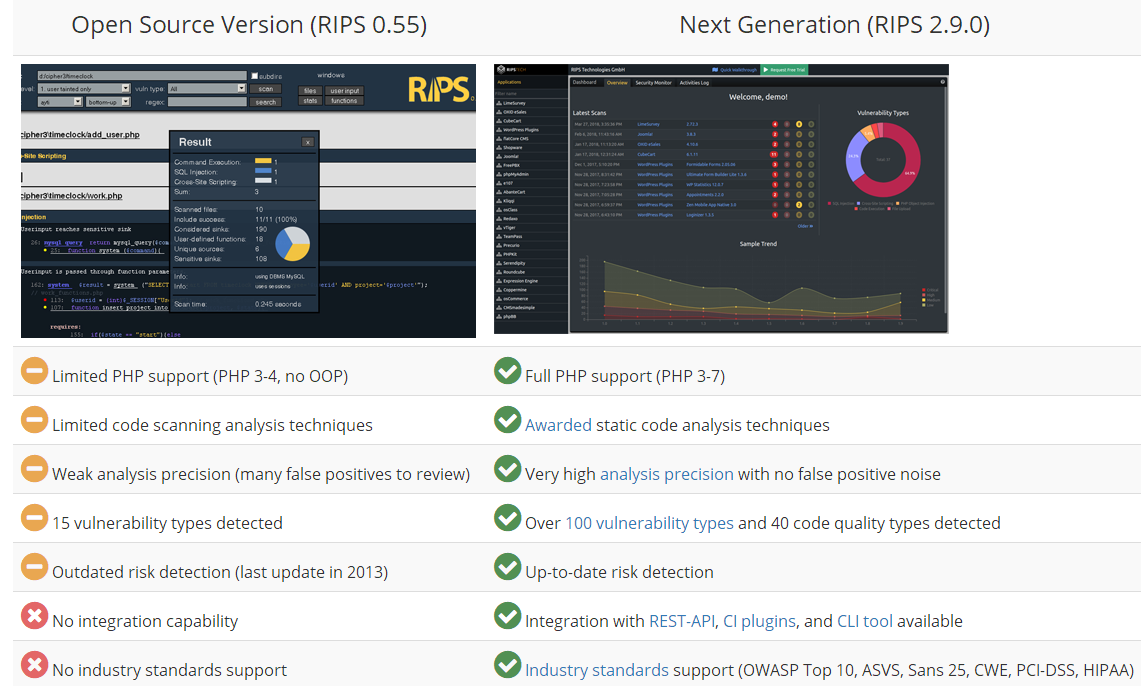
Task: Click the minus icon beside Outdated risk detection
Action: click(34, 567)
